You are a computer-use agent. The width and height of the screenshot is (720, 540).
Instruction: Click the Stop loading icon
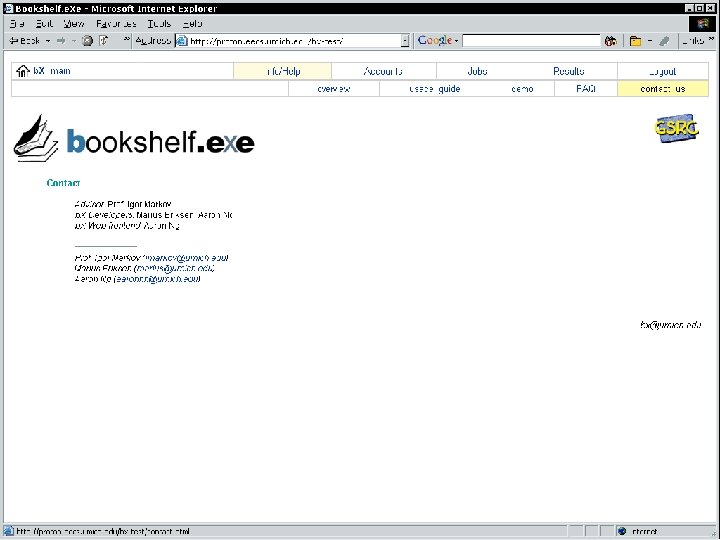[87, 41]
